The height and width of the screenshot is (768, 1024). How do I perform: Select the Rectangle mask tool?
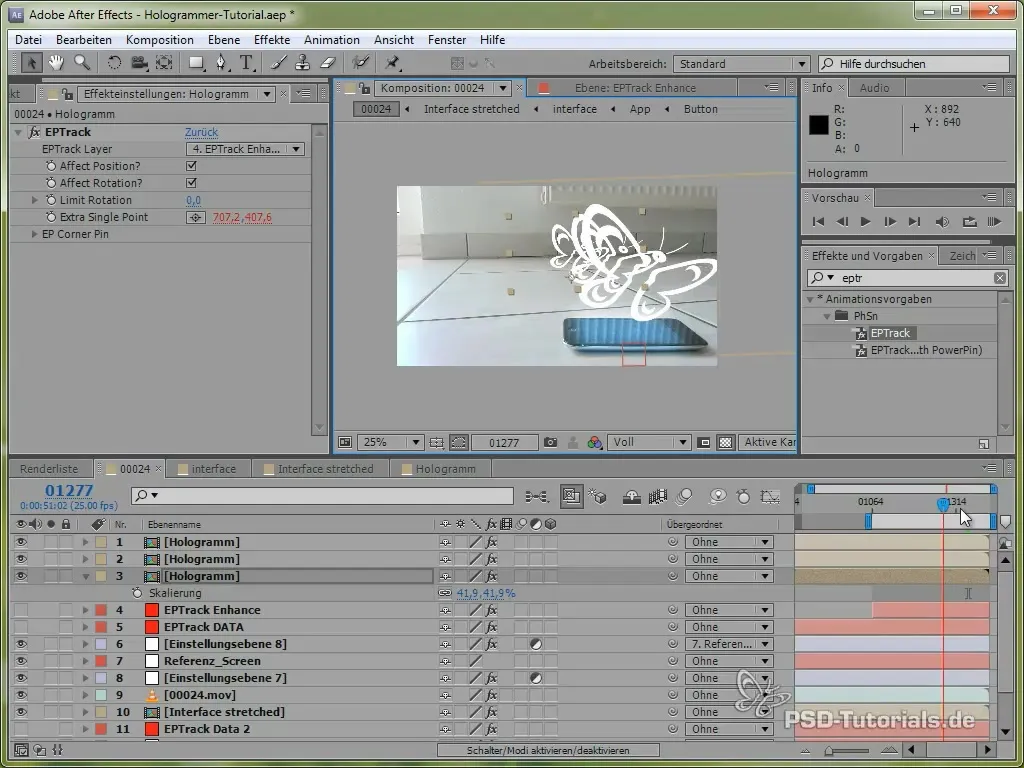196,63
